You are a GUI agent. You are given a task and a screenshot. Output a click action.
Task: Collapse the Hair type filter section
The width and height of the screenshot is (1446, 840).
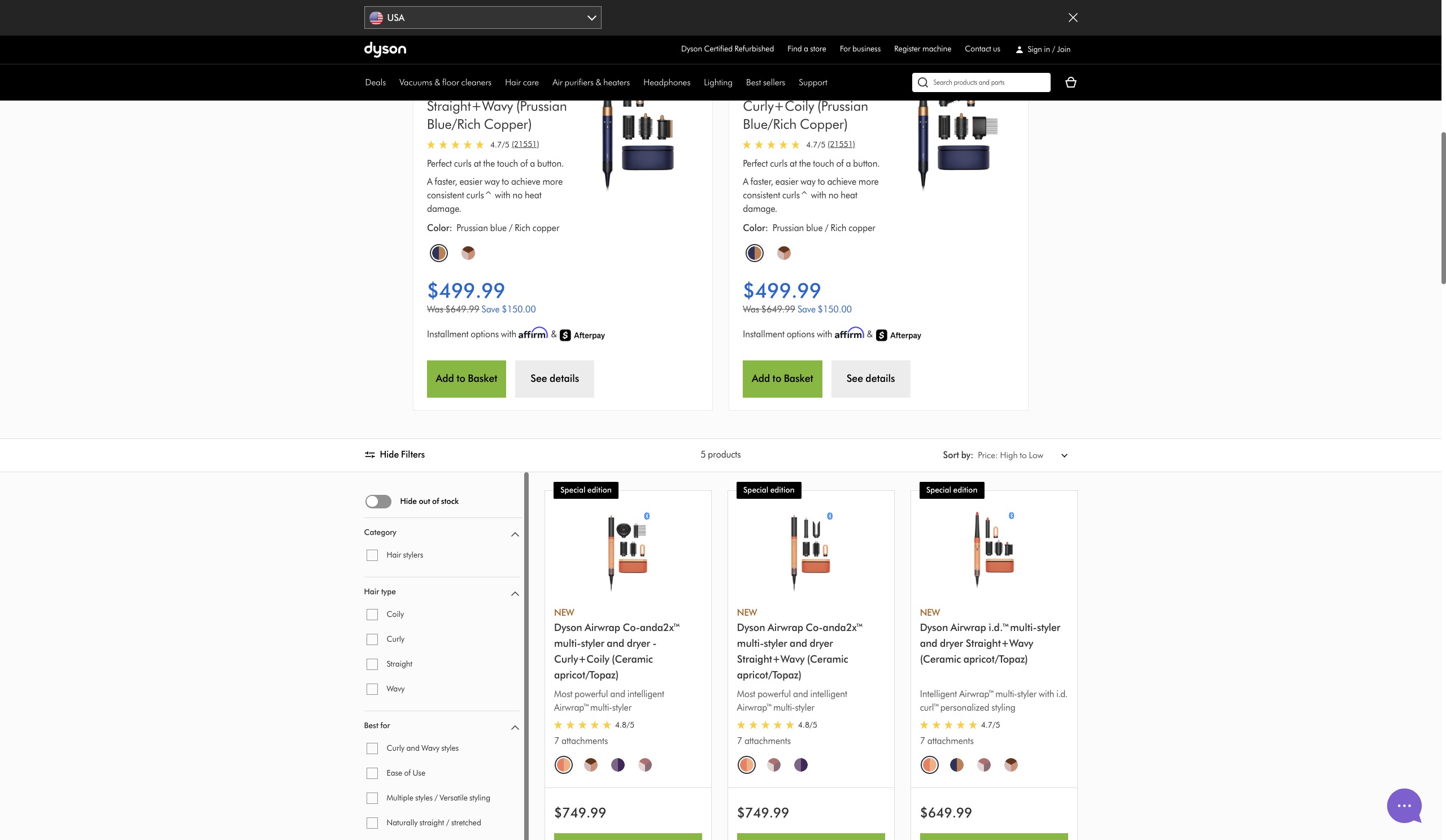[x=515, y=593]
